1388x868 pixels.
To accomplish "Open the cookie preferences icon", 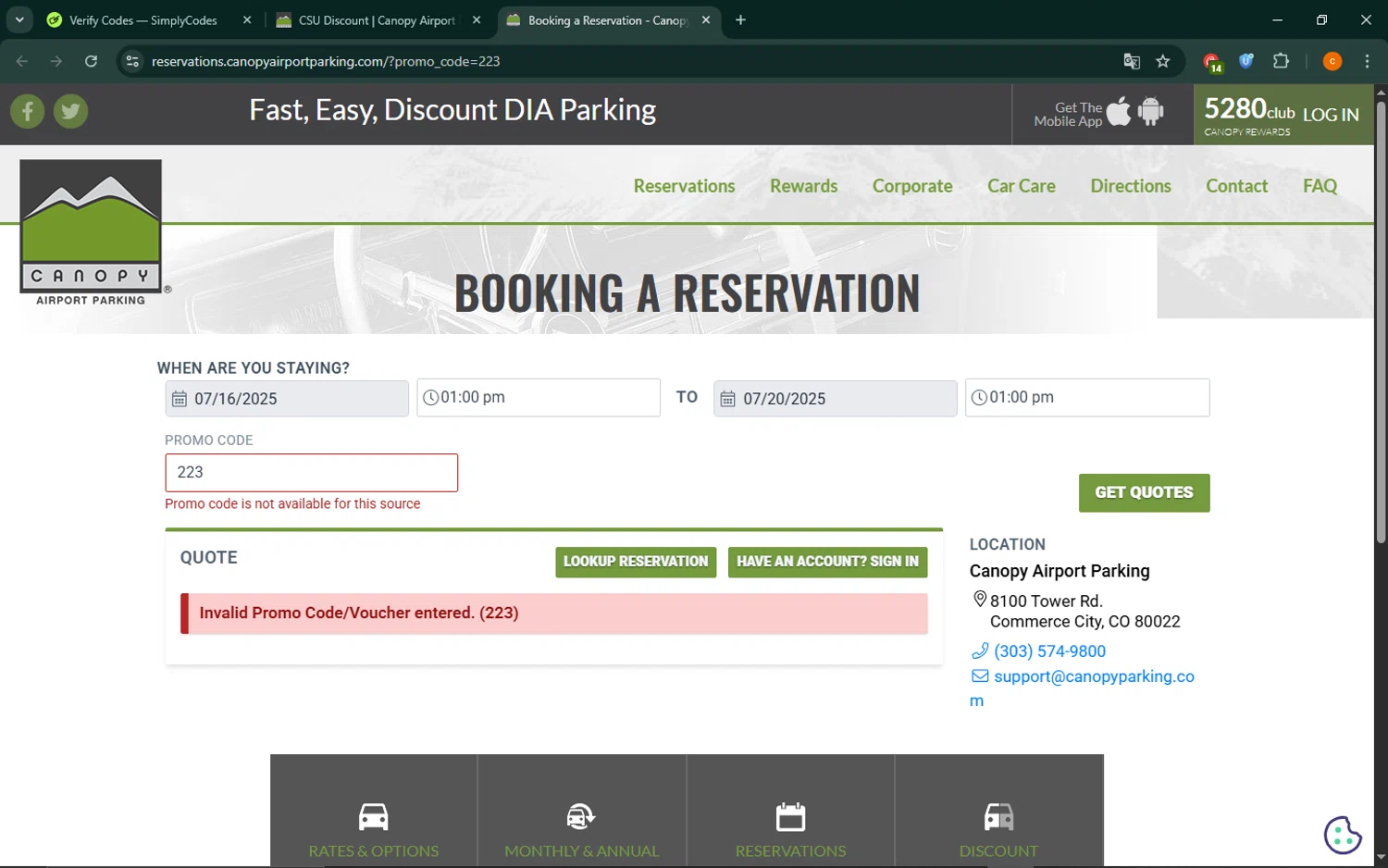I will (1342, 835).
